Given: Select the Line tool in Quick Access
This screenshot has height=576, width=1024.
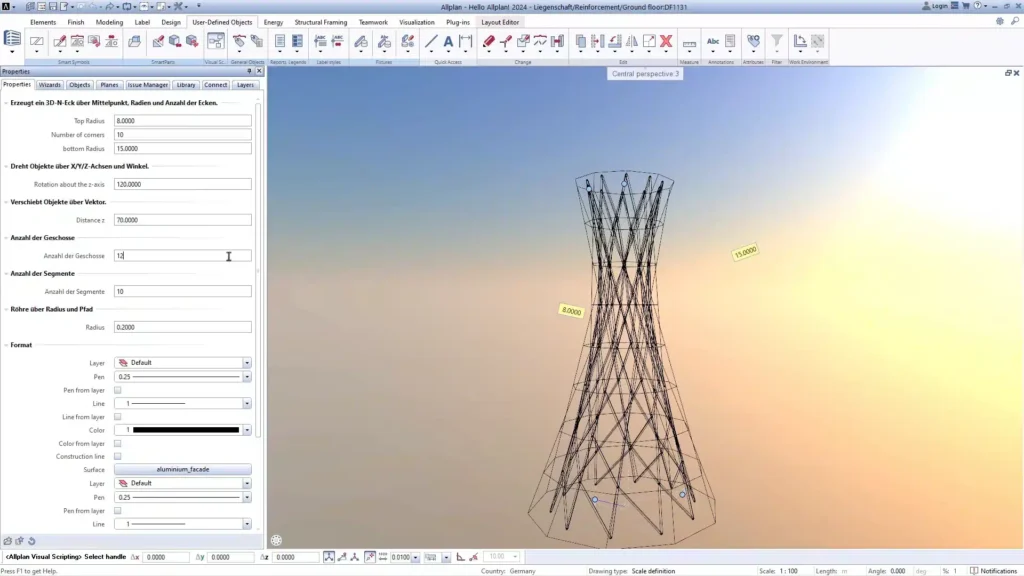Looking at the screenshot, I should [431, 41].
